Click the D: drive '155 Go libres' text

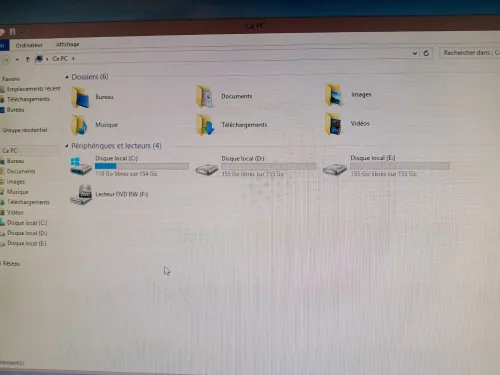point(253,174)
